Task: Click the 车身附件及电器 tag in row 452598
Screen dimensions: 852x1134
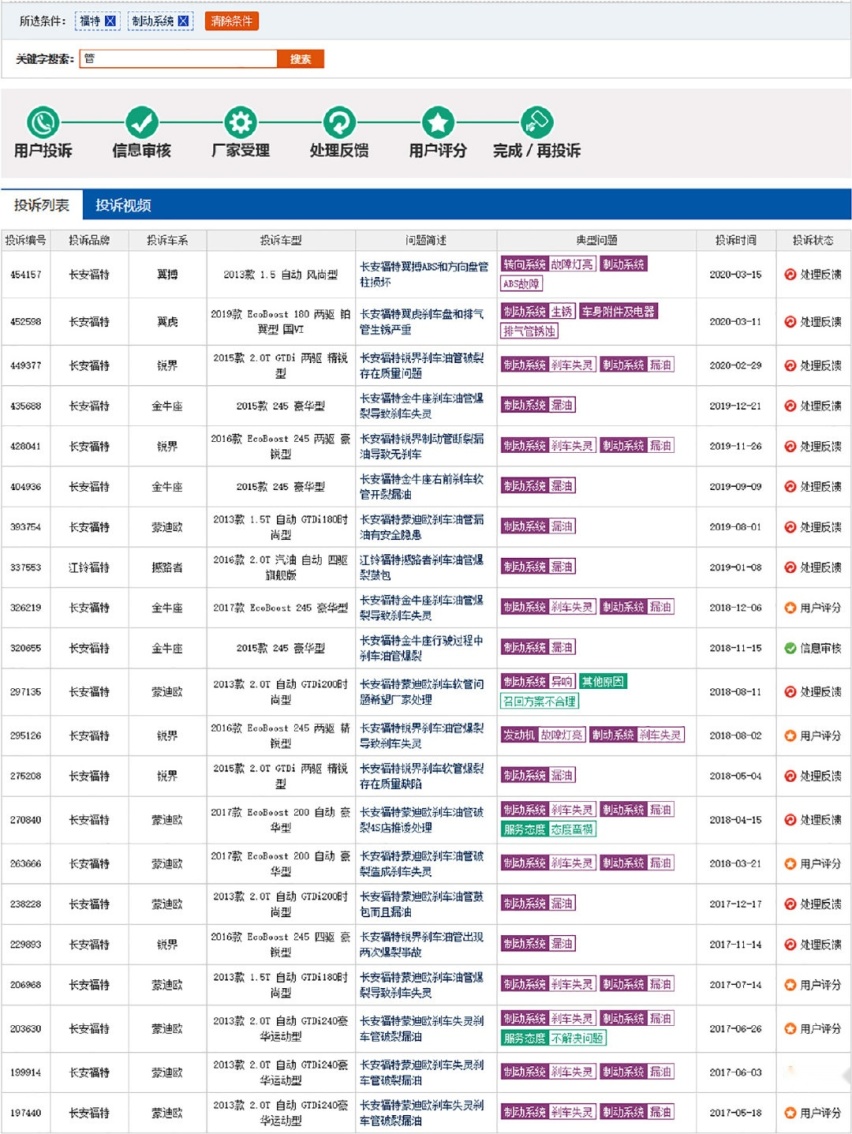Action: [618, 311]
